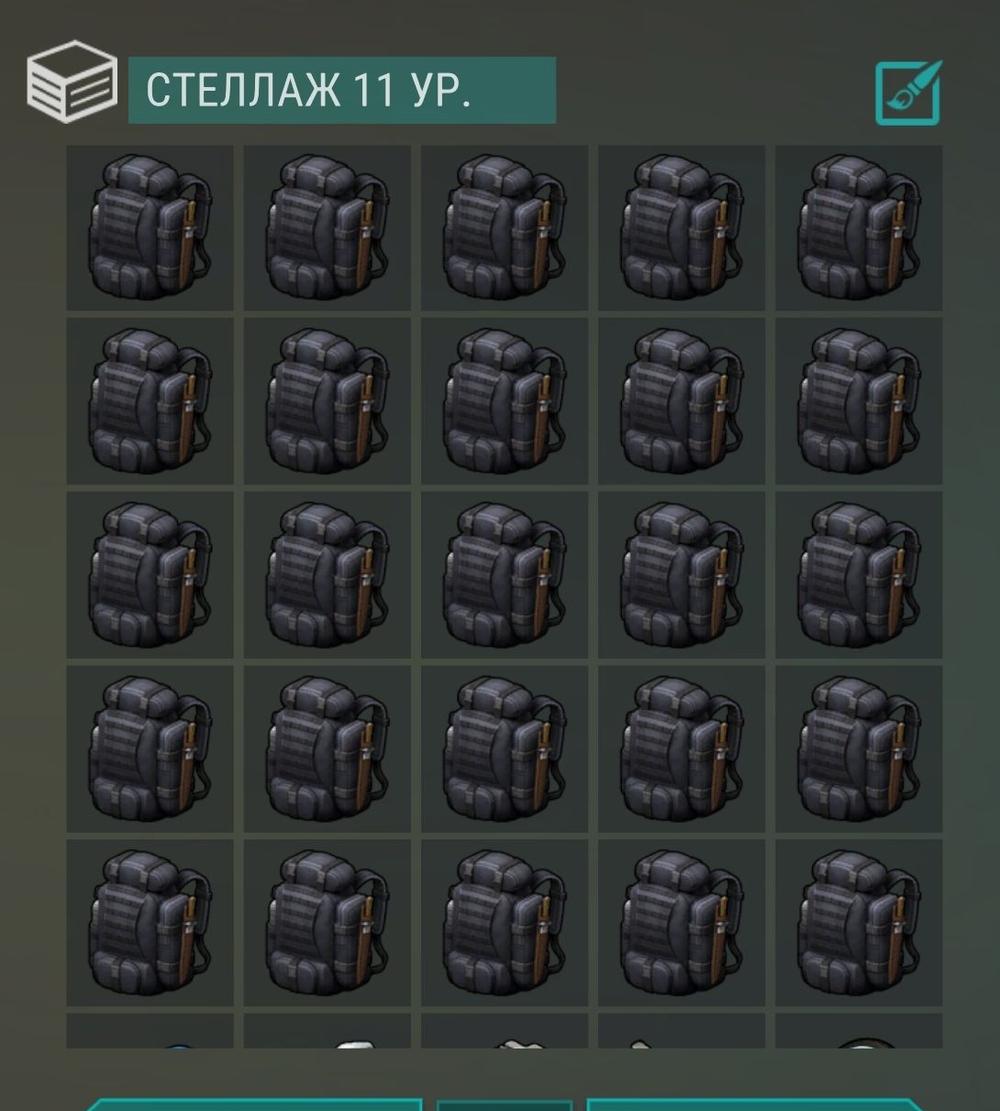This screenshot has width=1000, height=1111.
Task: Choose backpack in fifth row, fifth column
Action: [x=858, y=923]
